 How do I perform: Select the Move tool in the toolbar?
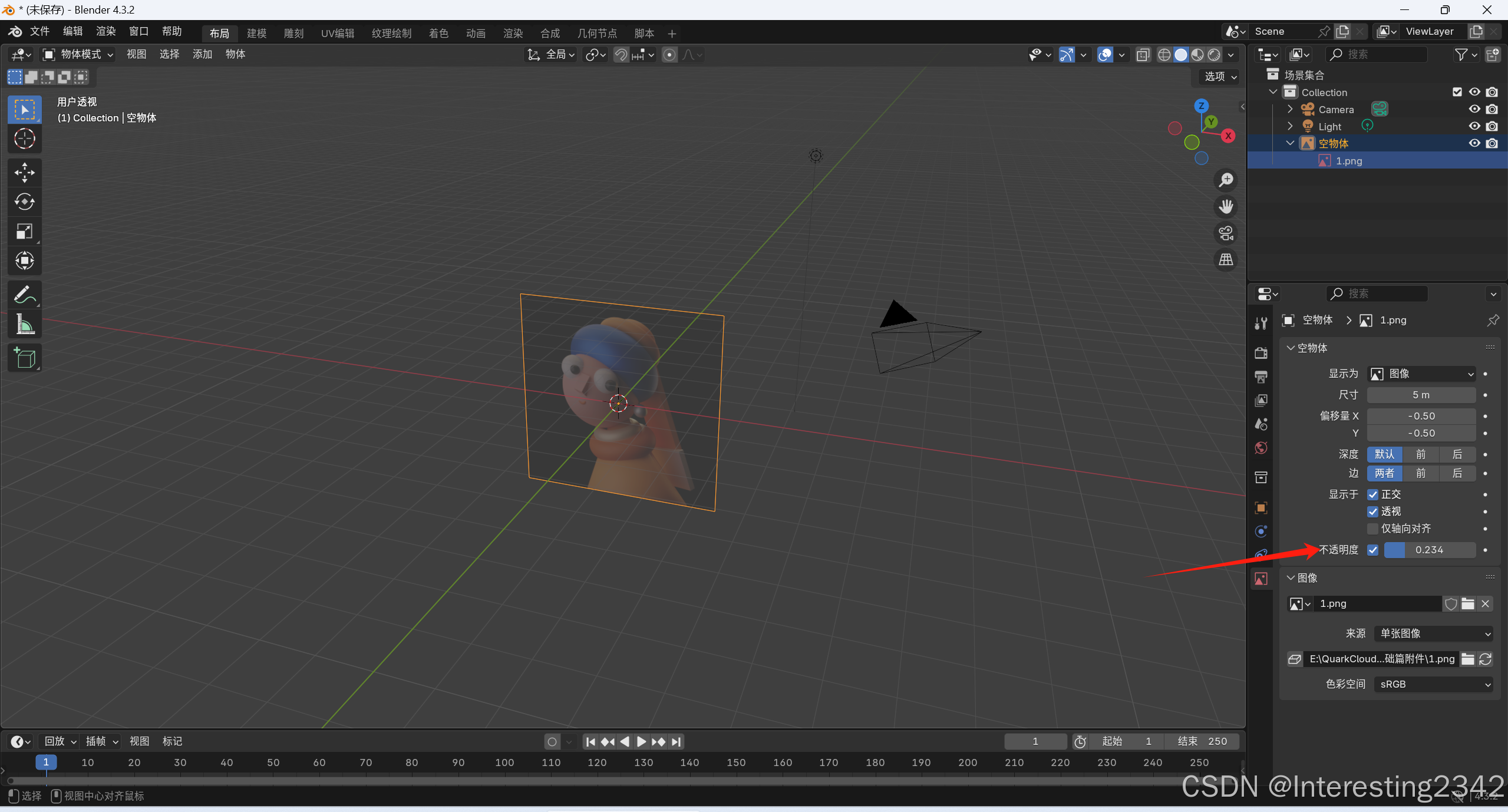click(24, 173)
